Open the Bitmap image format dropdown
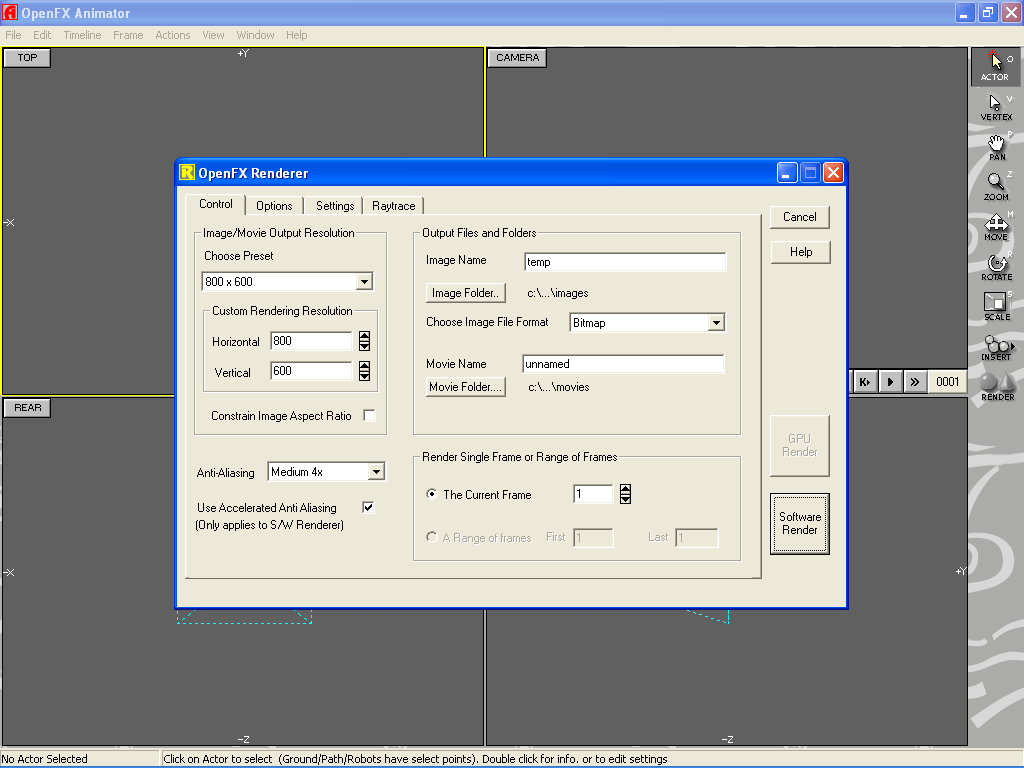Image resolution: width=1024 pixels, height=768 pixels. (x=716, y=323)
